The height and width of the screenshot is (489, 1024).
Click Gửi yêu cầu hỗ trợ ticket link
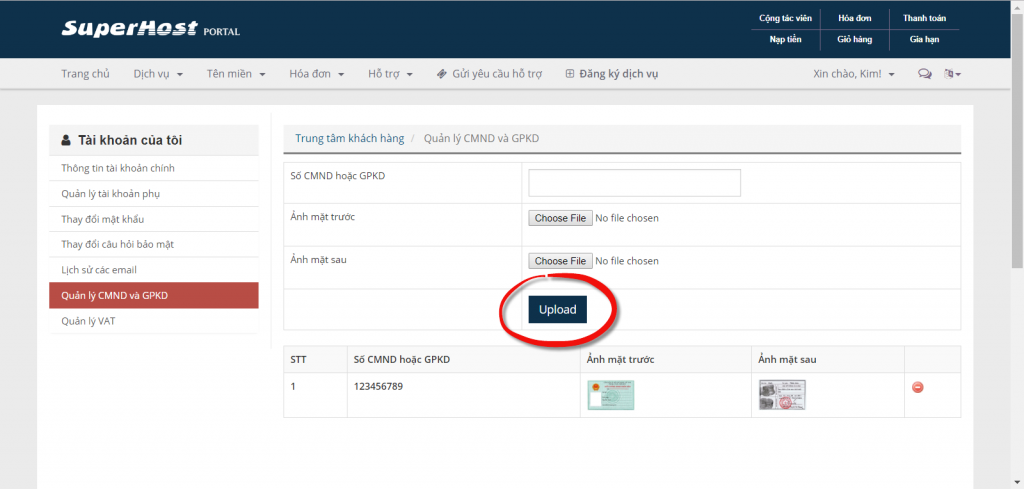[489, 74]
